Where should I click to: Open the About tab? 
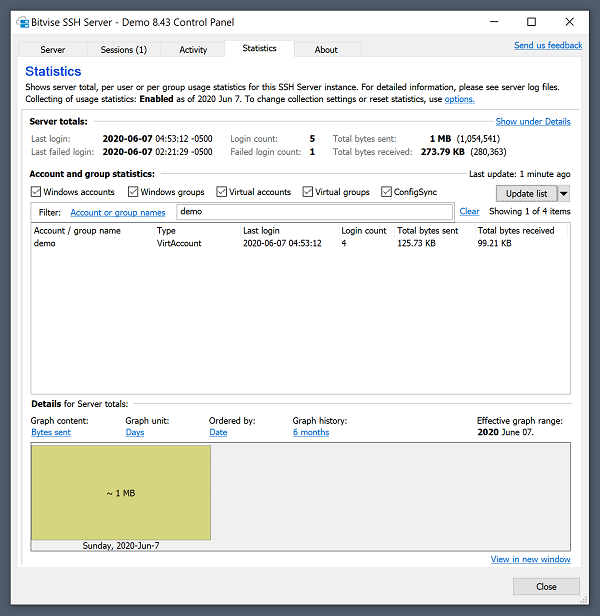tap(326, 50)
